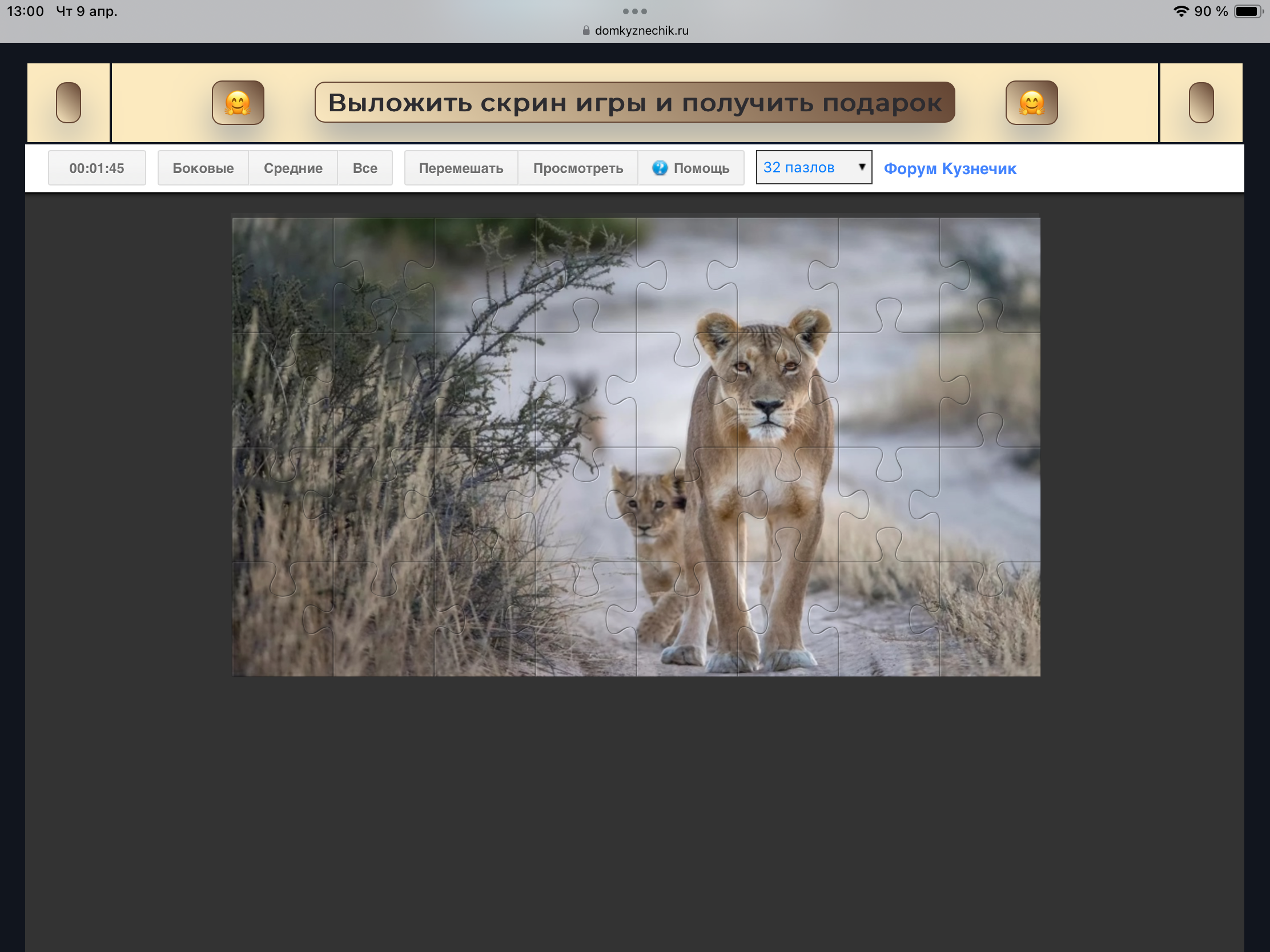Viewport: 1270px width, 952px height.
Task: Tap the domkyznechik.ru address field
Action: pyautogui.click(x=641, y=30)
